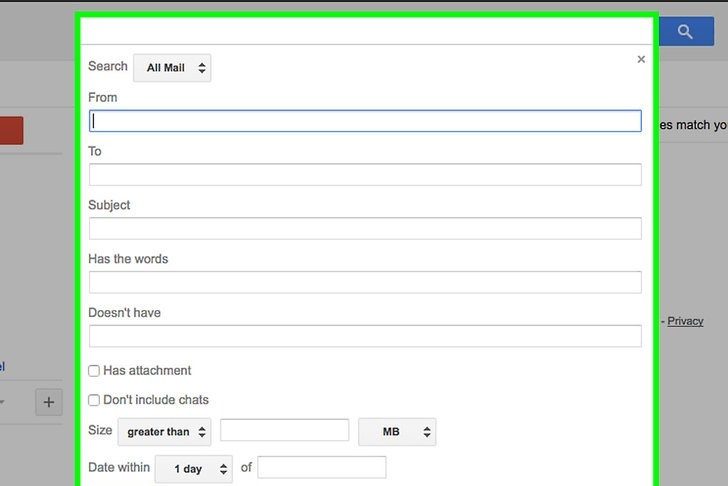This screenshot has width=728, height=486.
Task: Click the blue magnifier search button
Action: tap(685, 31)
